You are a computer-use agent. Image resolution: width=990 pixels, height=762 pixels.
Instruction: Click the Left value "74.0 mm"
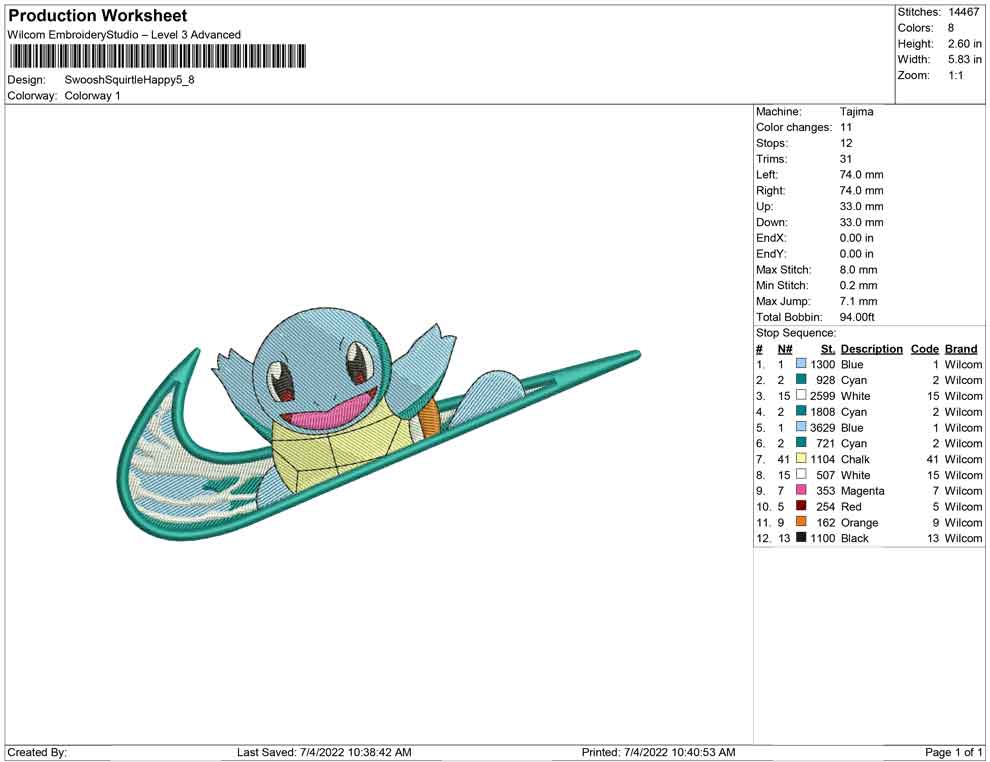(x=861, y=175)
